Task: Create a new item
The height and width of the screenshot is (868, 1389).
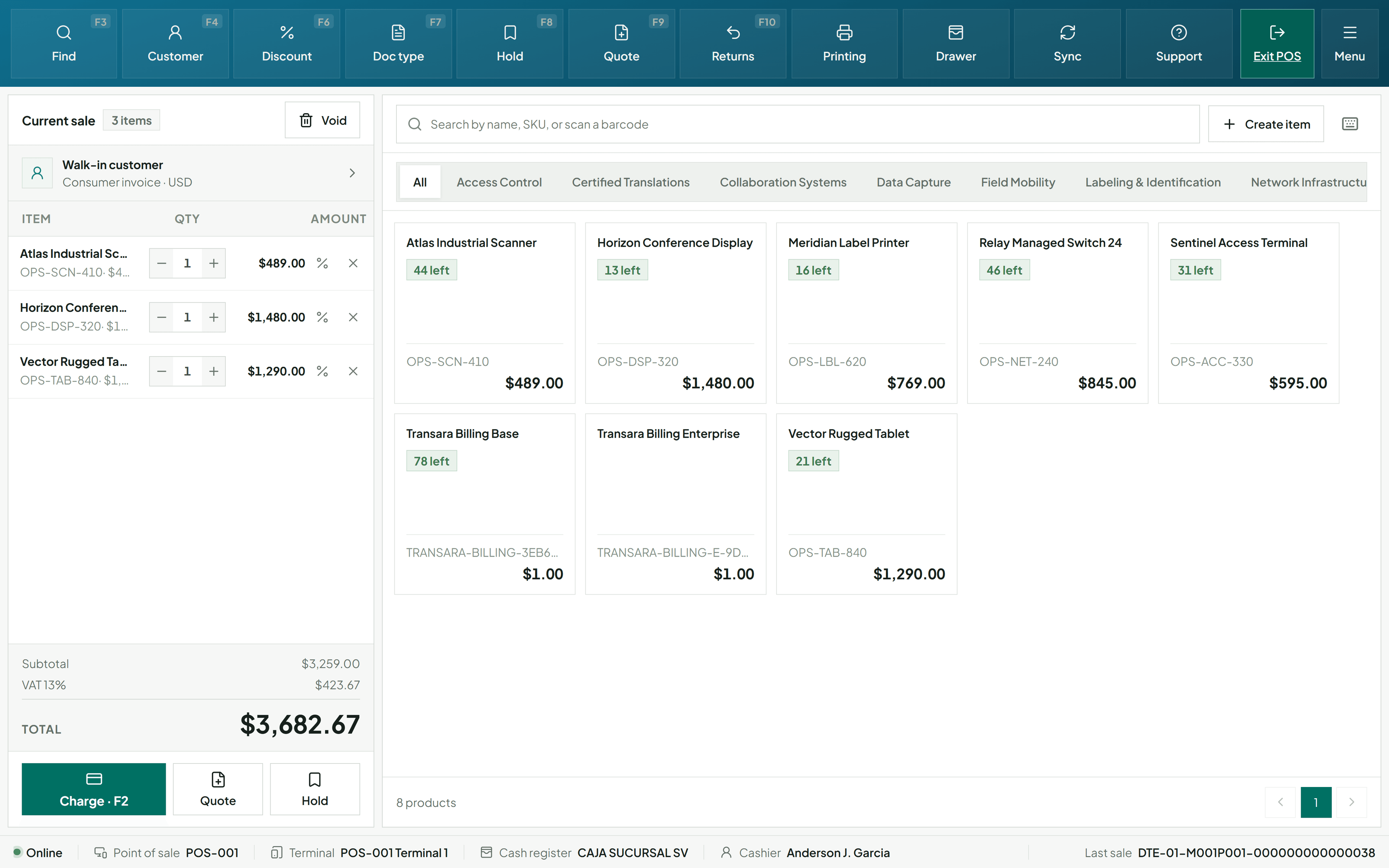Action: tap(1266, 124)
